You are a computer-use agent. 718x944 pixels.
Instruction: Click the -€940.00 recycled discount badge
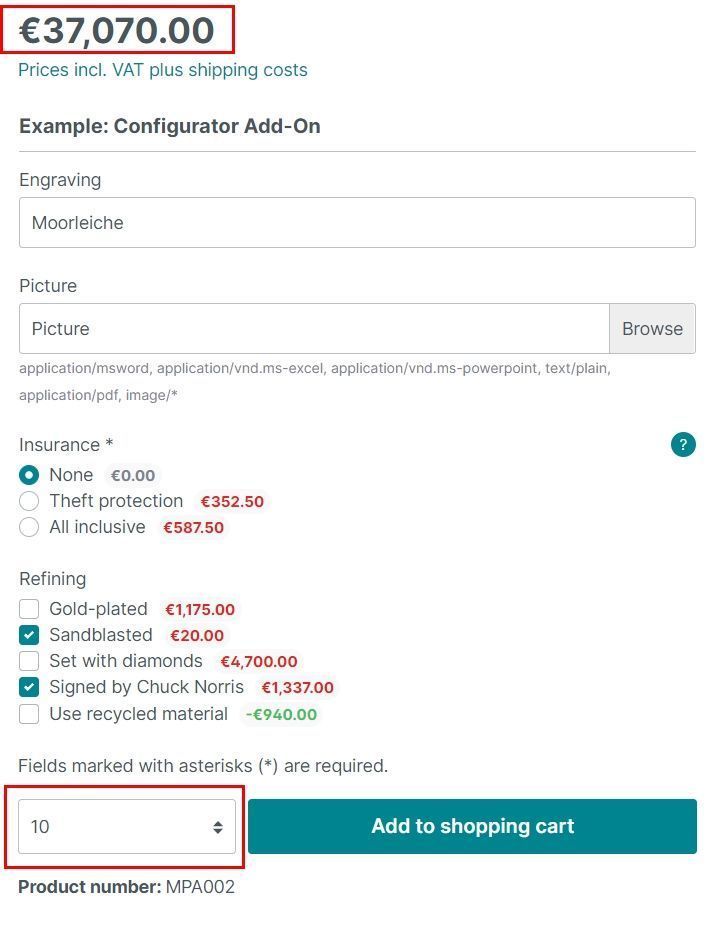coord(281,714)
